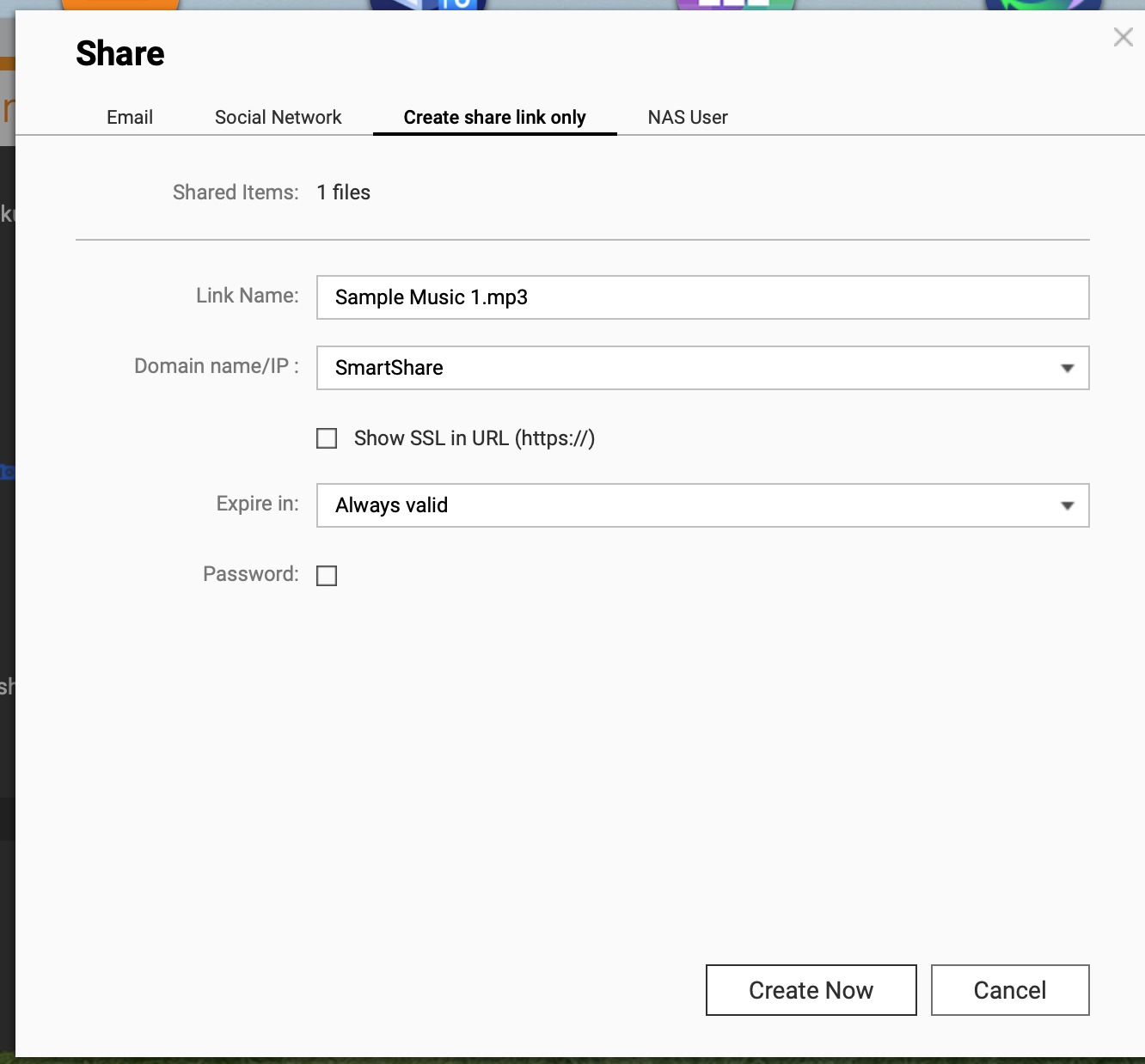This screenshot has height=1064, width=1145.
Task: Enable Show SSL in URL checkbox
Action: pos(327,438)
